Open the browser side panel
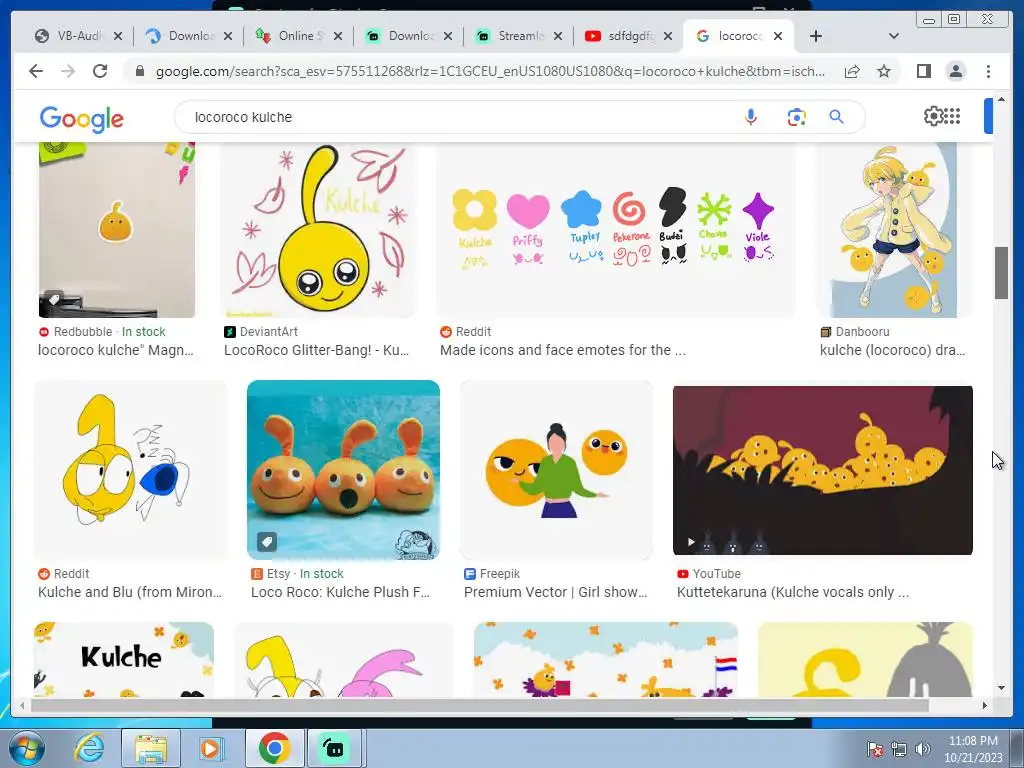Viewport: 1024px width, 768px height. click(x=923, y=71)
